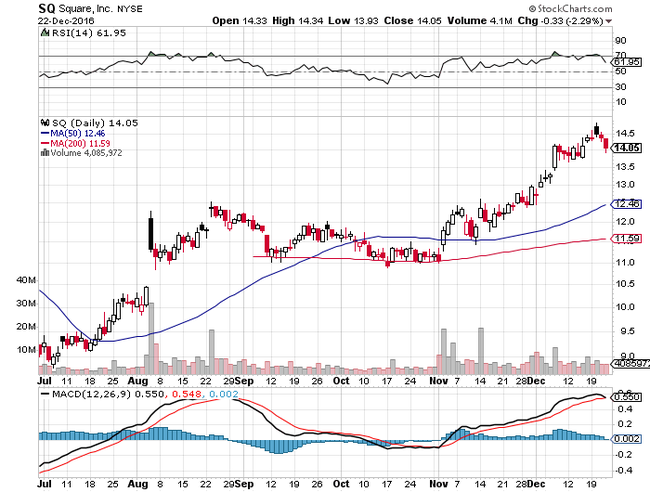This screenshot has height=492, width=650.
Task: Click the 61.95 RSI value tag
Action: (x=627, y=63)
